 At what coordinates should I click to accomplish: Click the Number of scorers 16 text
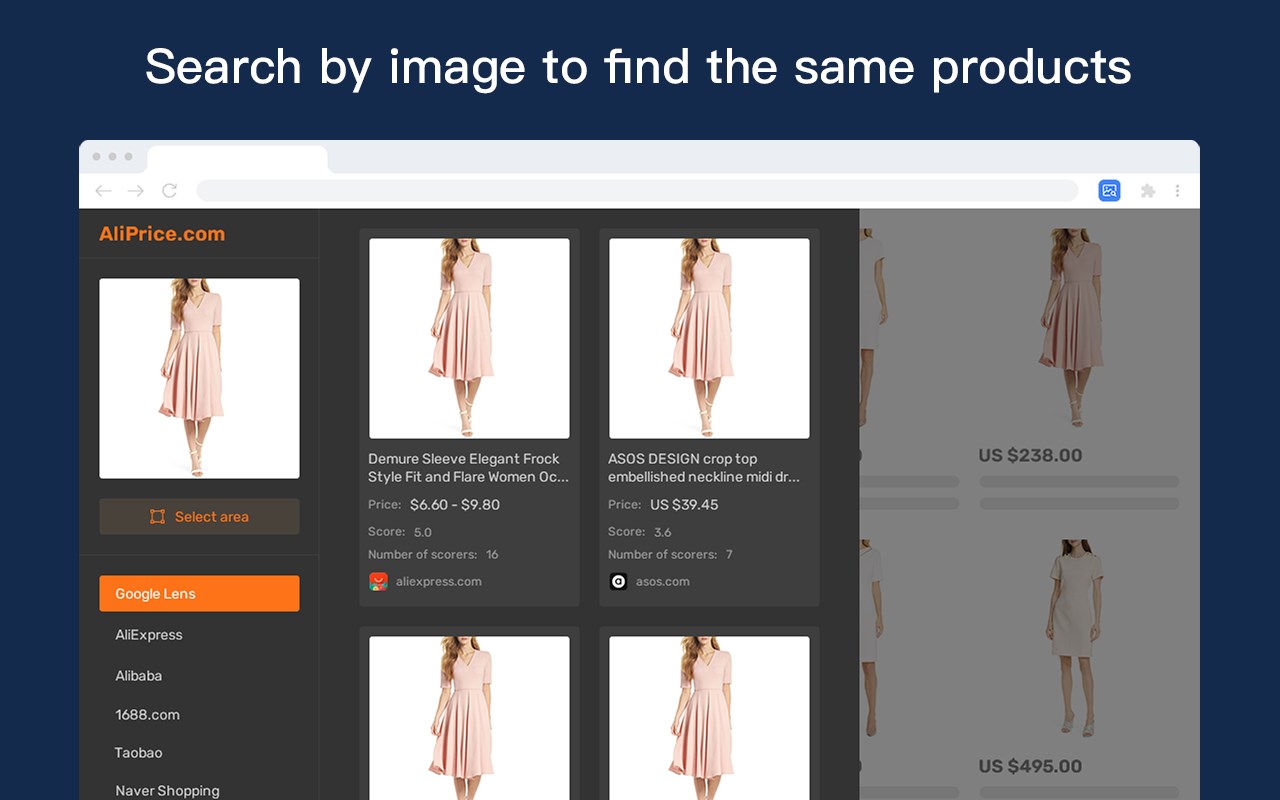pyautogui.click(x=433, y=554)
